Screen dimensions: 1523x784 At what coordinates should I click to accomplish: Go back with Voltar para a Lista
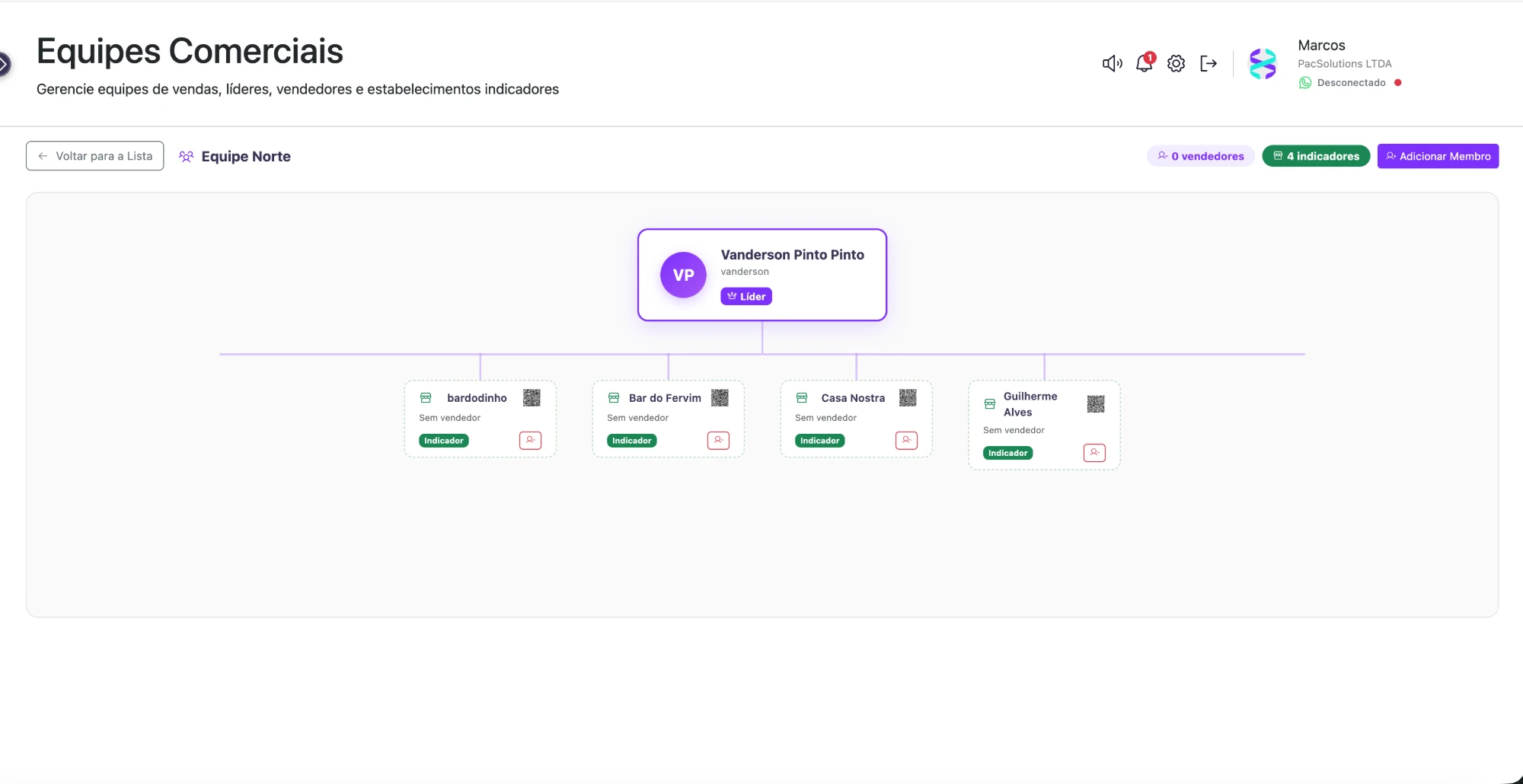[x=95, y=156]
